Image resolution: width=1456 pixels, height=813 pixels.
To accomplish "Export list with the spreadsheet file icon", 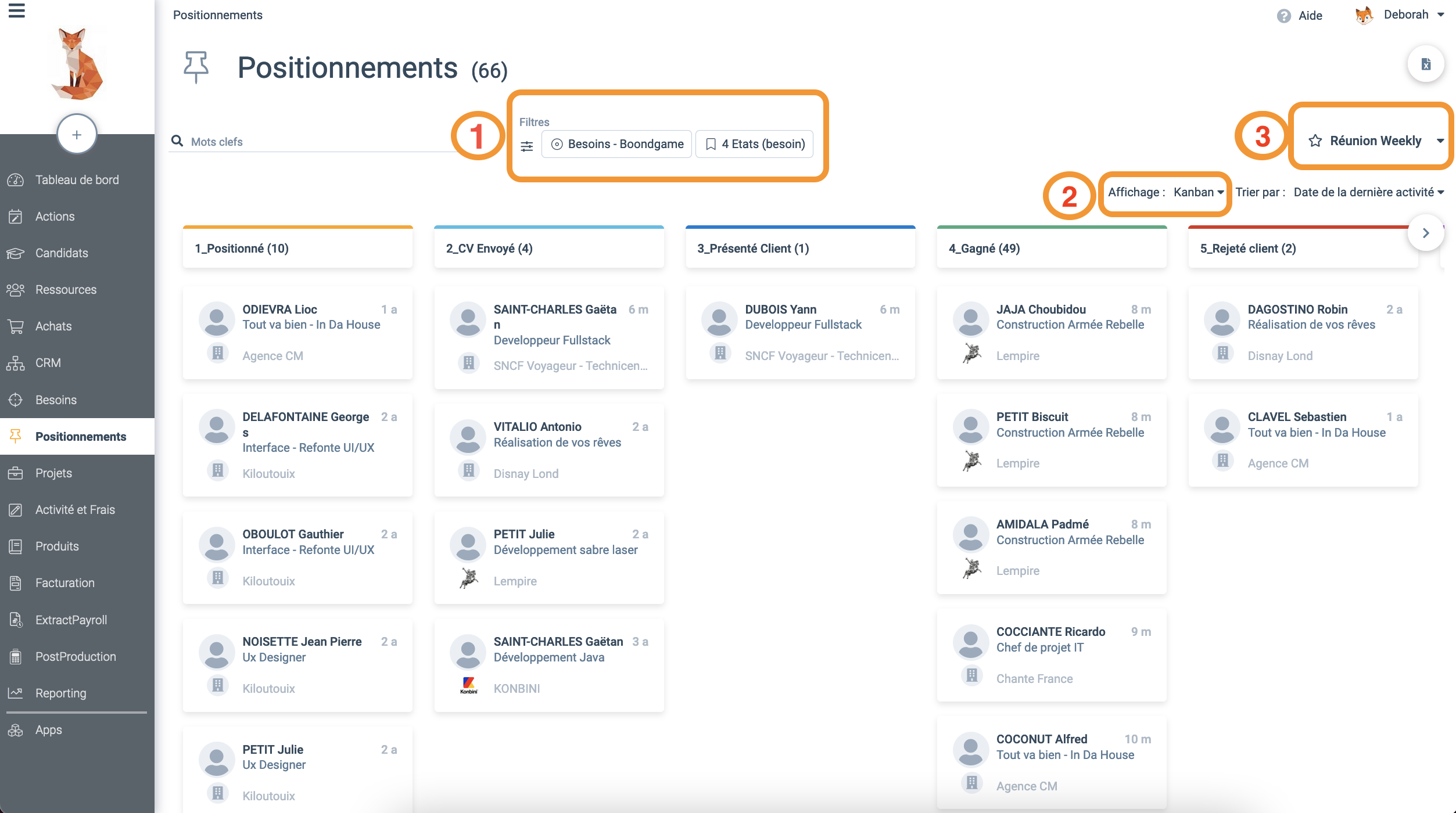I will 1426,64.
